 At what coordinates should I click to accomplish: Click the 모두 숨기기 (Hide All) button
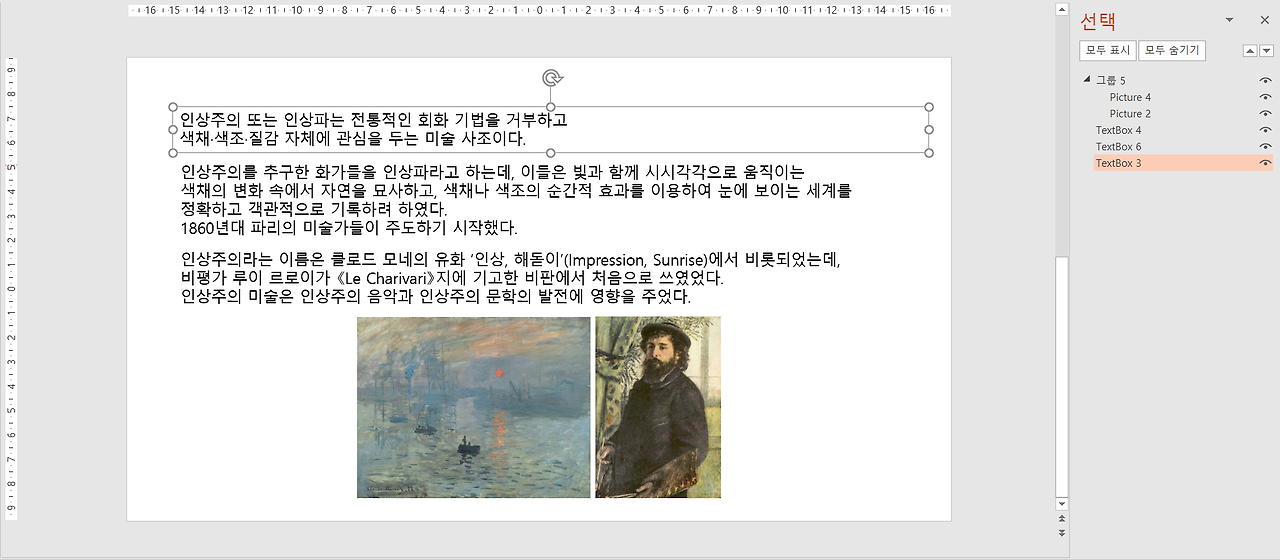1173,50
